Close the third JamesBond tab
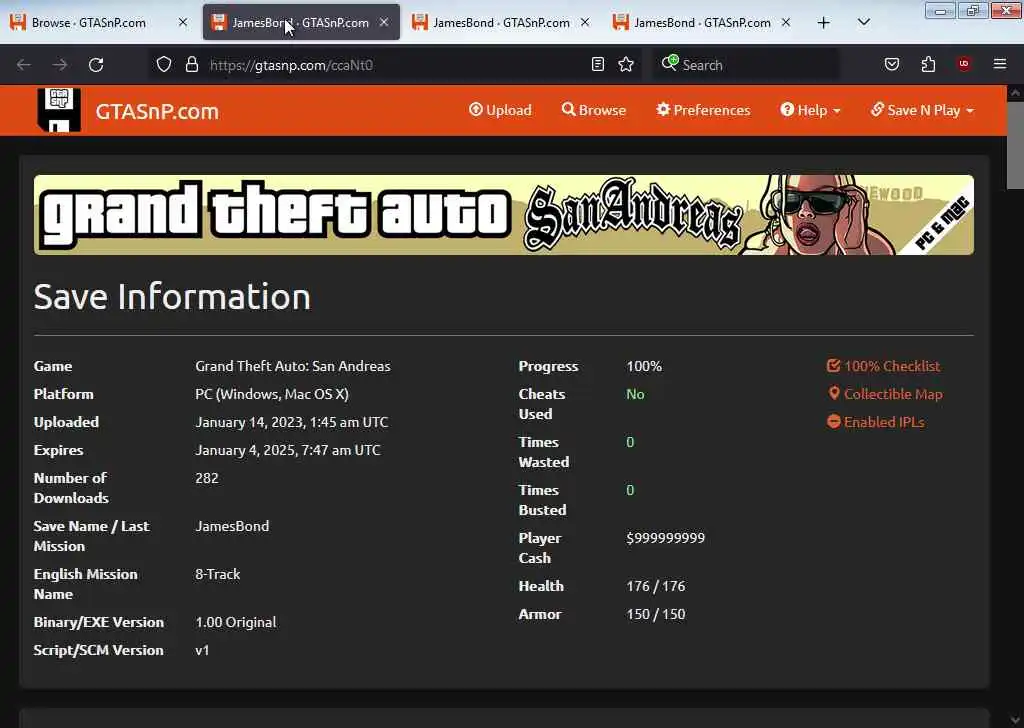This screenshot has height=728, width=1024. (585, 22)
